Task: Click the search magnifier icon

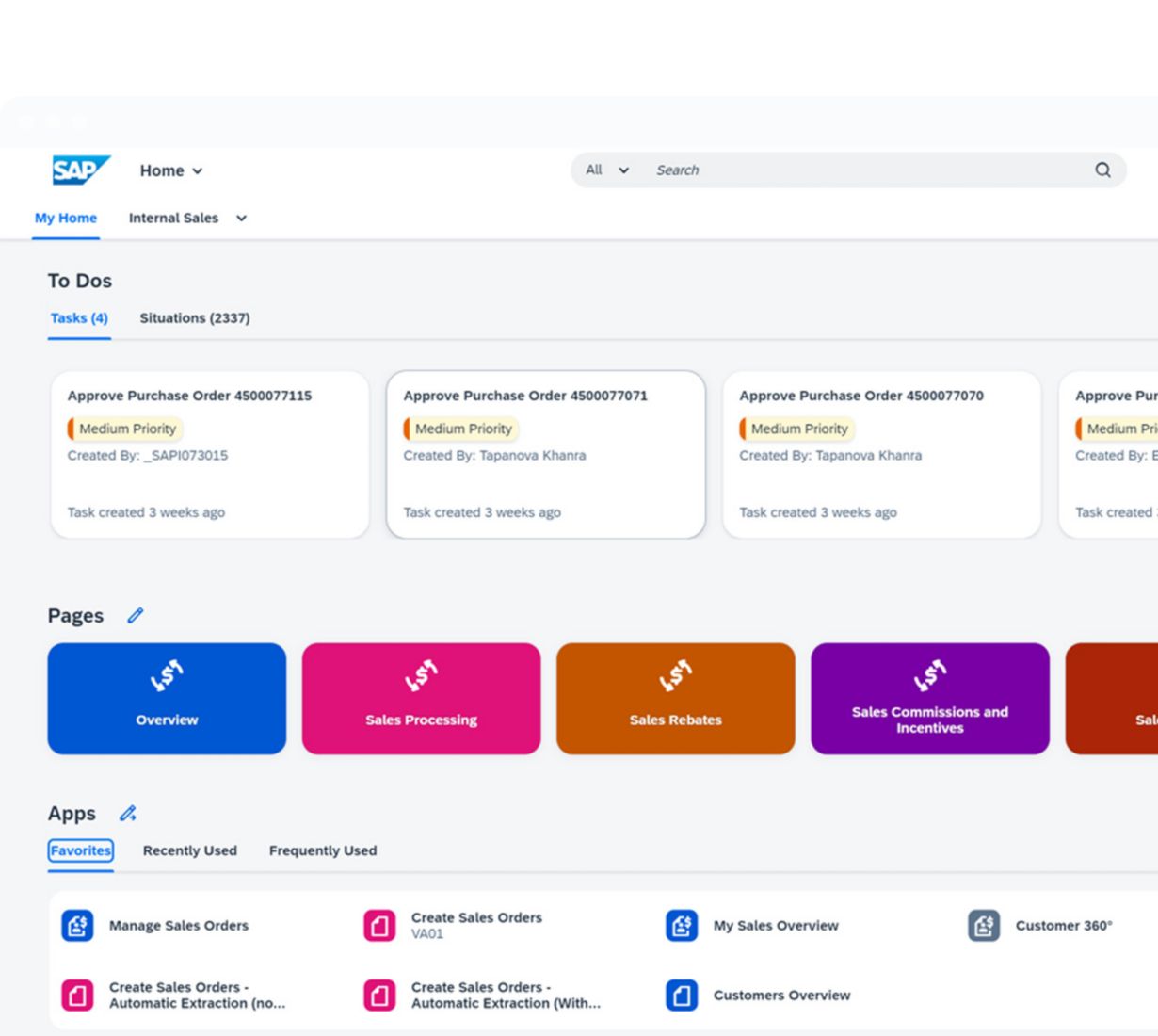Action: point(1102,170)
